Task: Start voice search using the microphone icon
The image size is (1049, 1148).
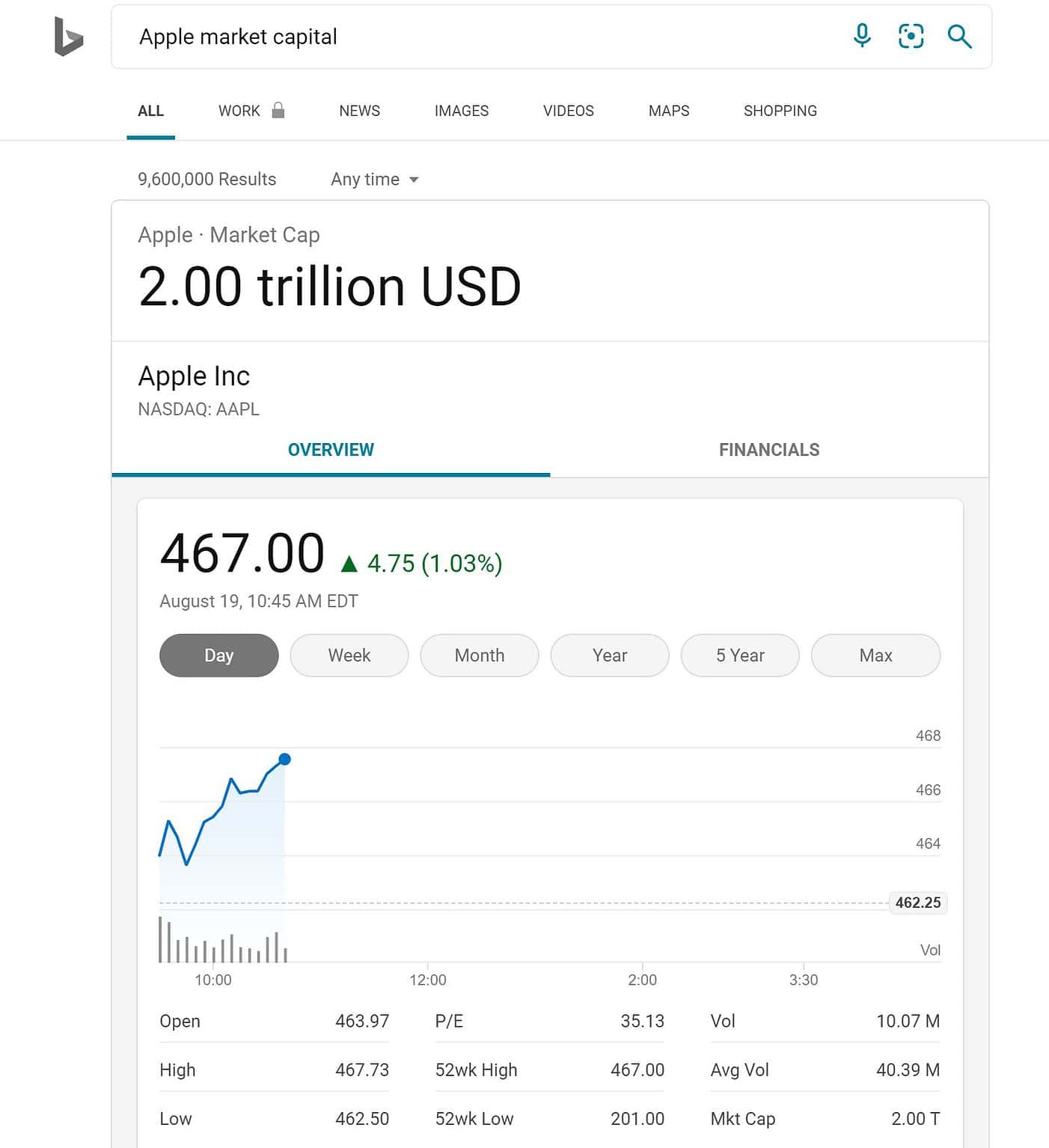Action: tap(861, 36)
